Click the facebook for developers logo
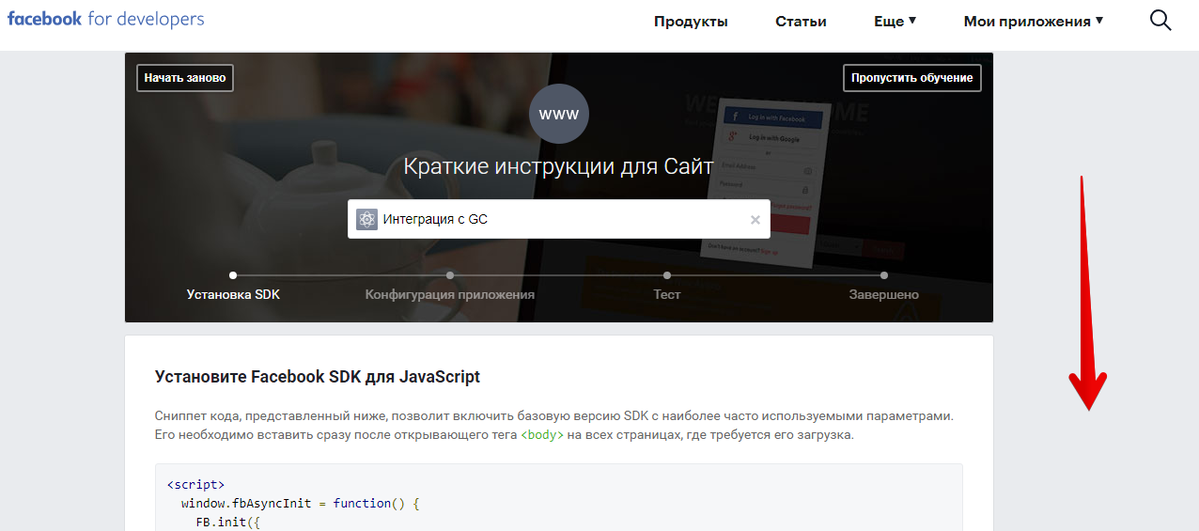Viewport: 1199px width, 531px height. coord(106,19)
